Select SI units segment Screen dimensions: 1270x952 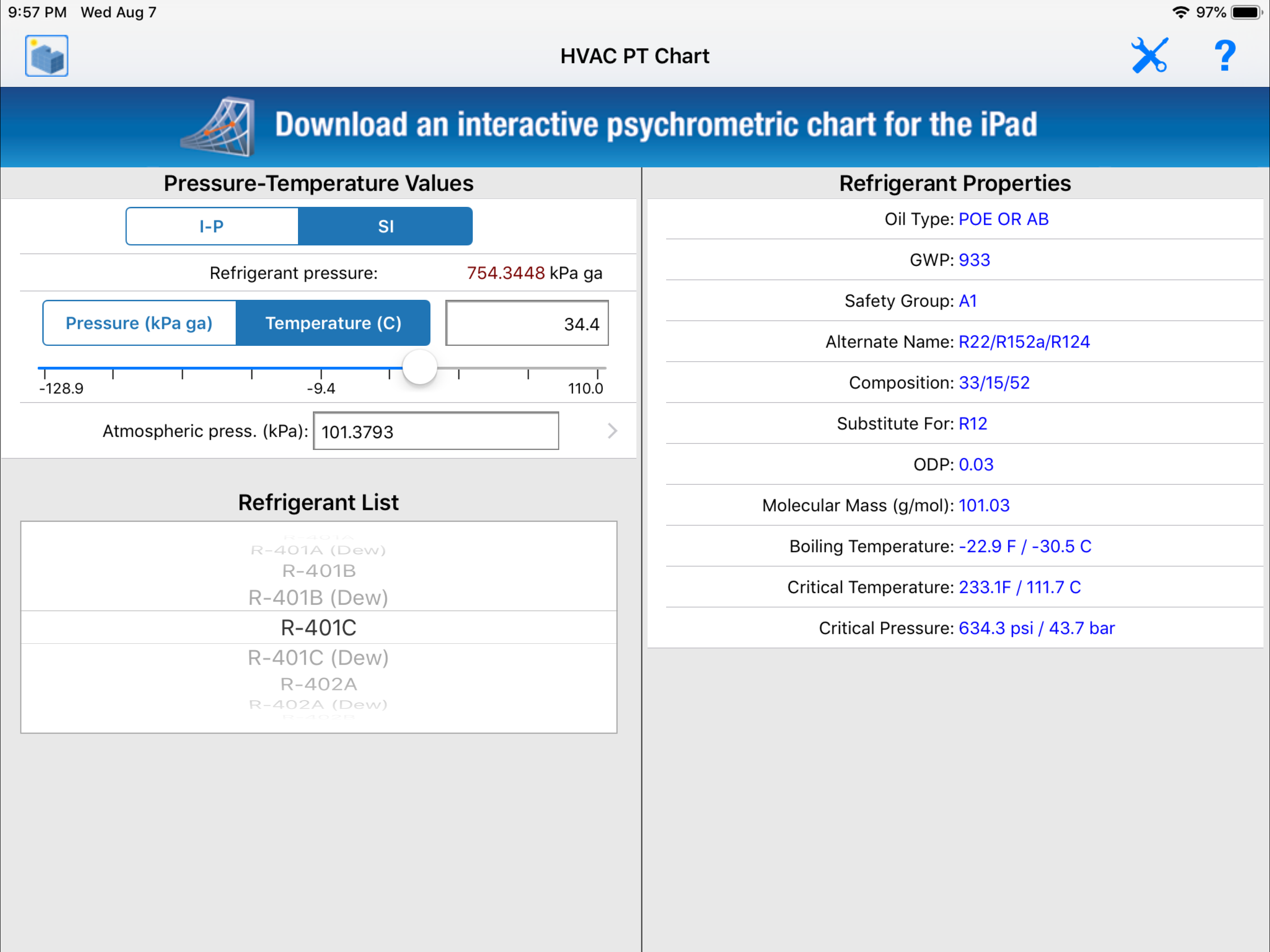[x=385, y=226]
